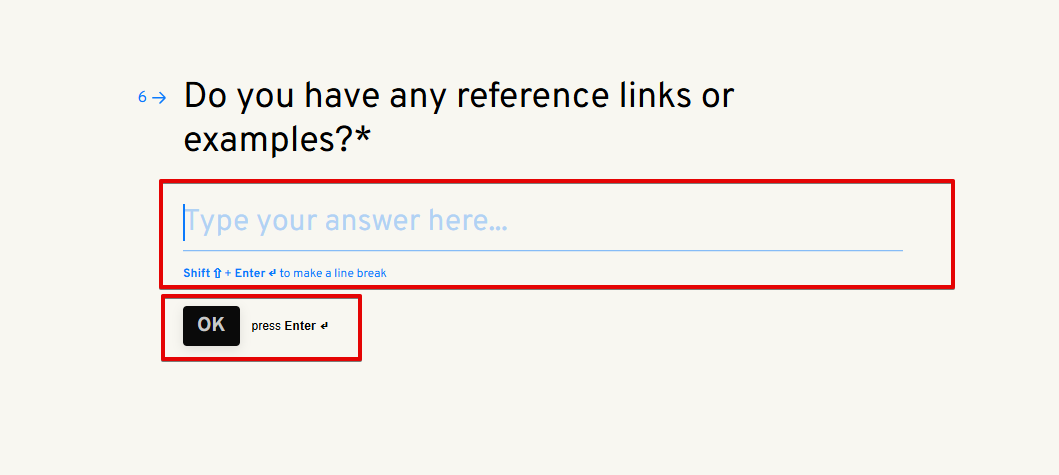
Task: Click the blinking text cursor in the answer field
Action: pos(184,222)
